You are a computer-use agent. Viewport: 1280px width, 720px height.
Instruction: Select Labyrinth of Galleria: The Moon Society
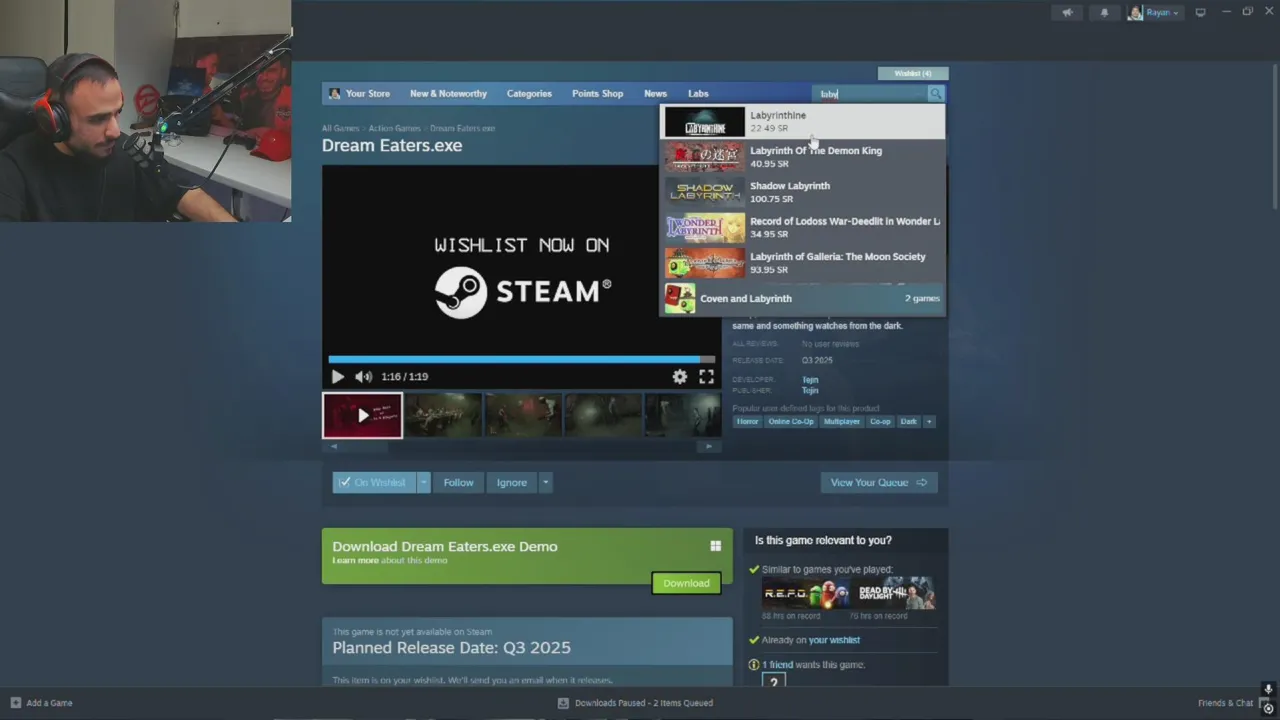[802, 263]
